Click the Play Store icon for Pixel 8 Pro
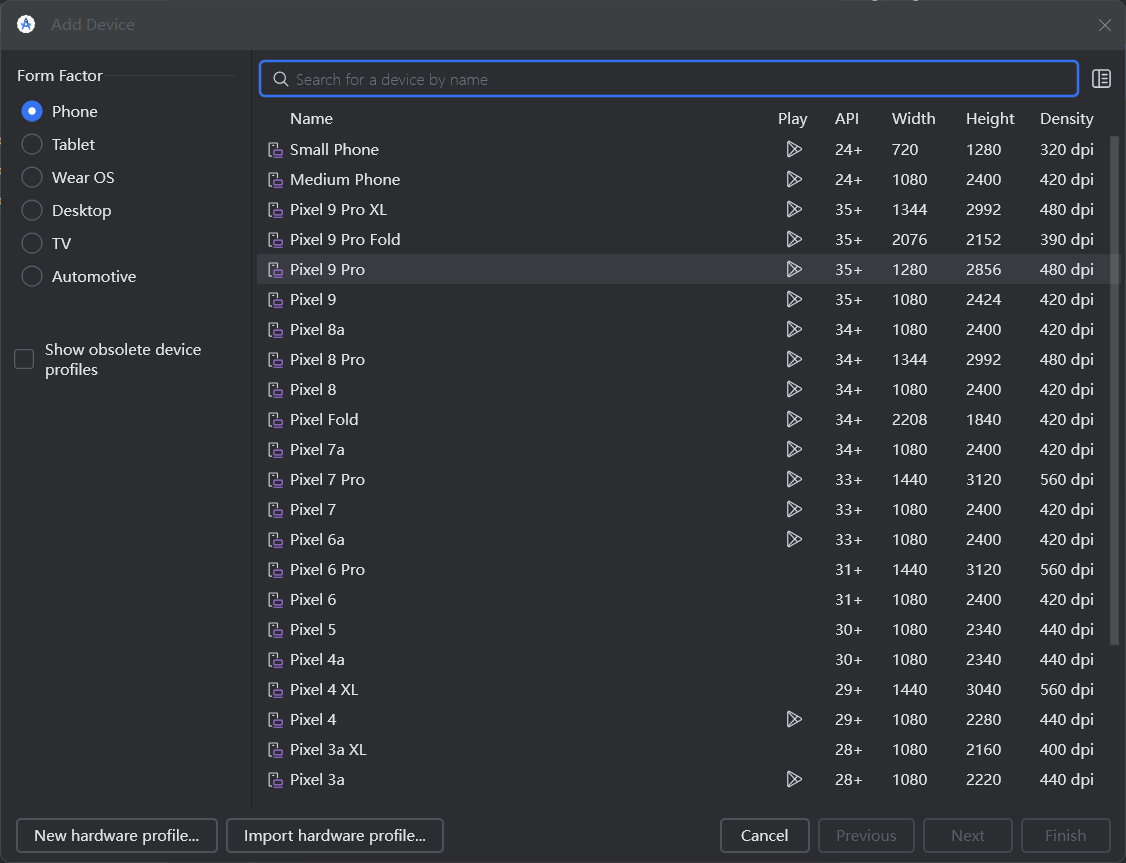 (794, 359)
